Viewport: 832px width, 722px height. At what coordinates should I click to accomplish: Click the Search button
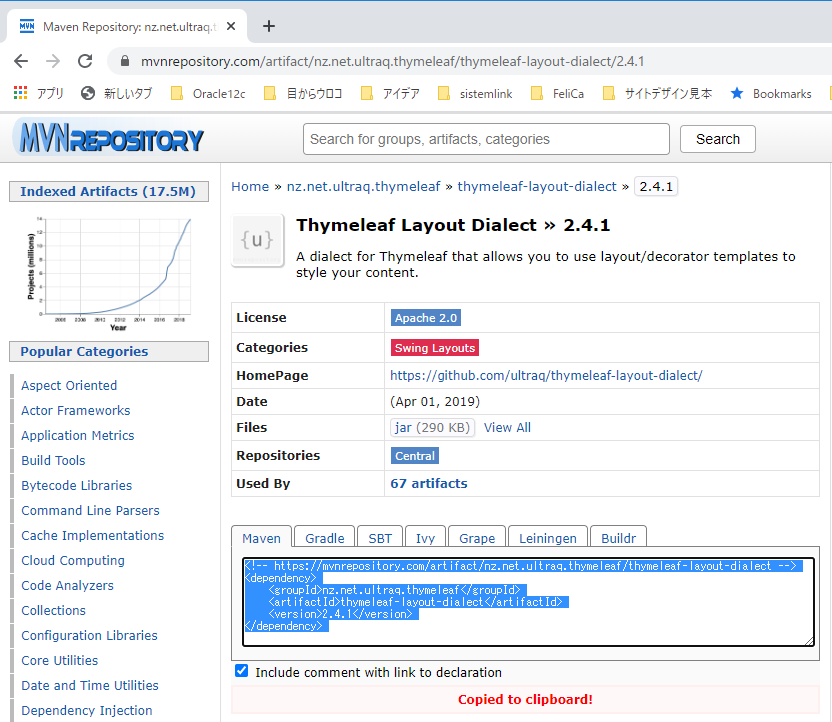tap(717, 139)
